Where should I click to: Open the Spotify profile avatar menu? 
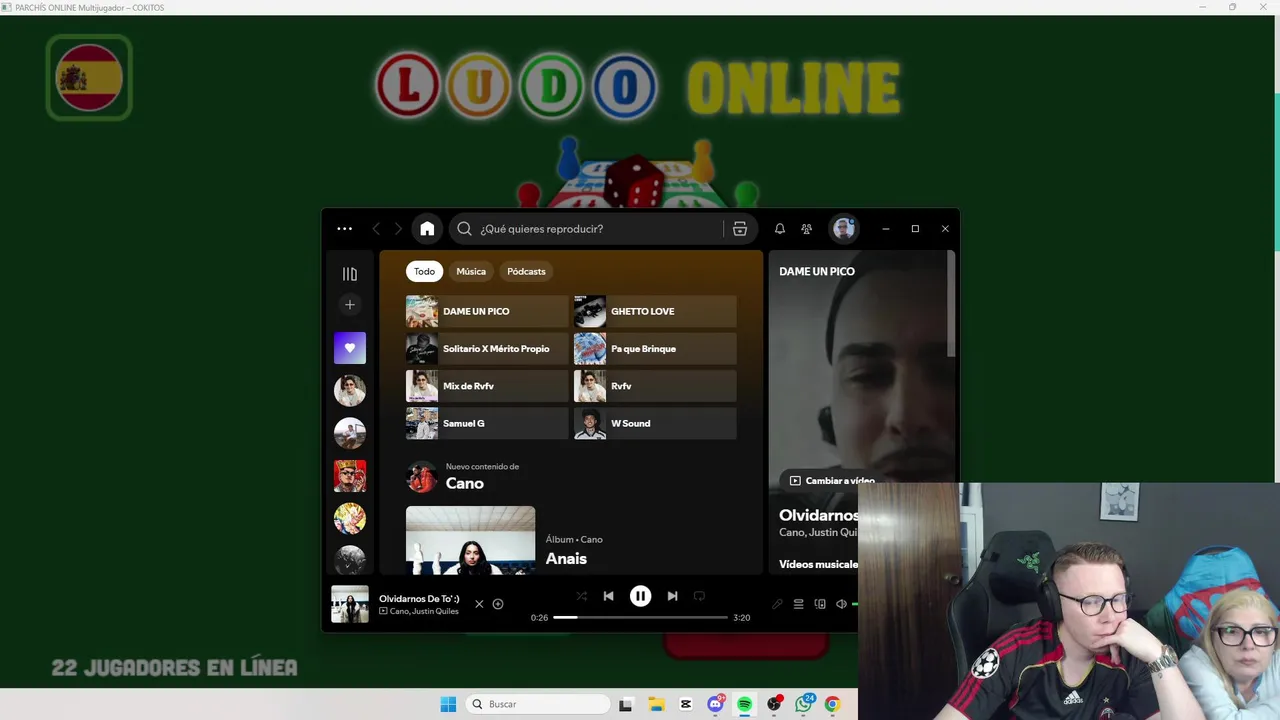coord(844,229)
